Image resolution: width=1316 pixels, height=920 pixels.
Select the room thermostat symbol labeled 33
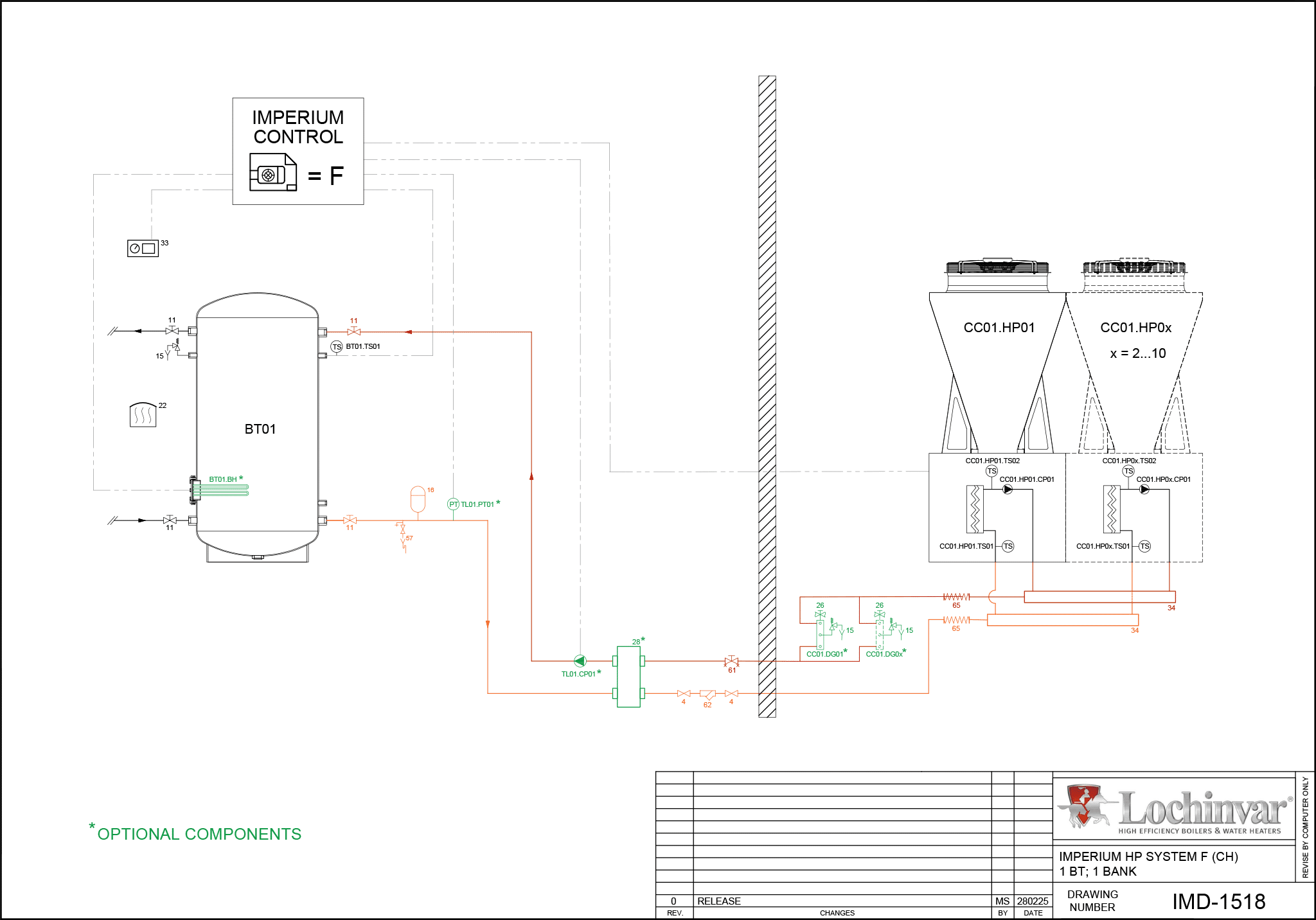click(x=143, y=248)
